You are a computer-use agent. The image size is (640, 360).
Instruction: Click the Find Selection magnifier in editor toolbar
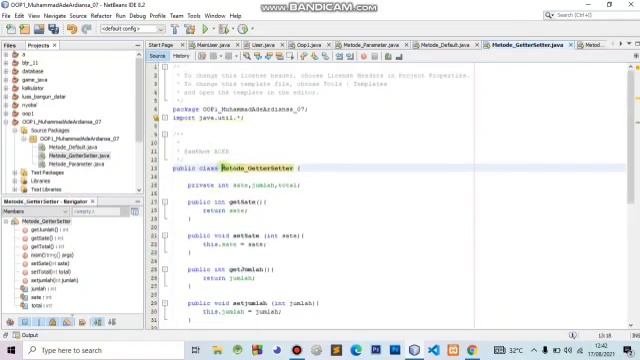[x=247, y=56]
